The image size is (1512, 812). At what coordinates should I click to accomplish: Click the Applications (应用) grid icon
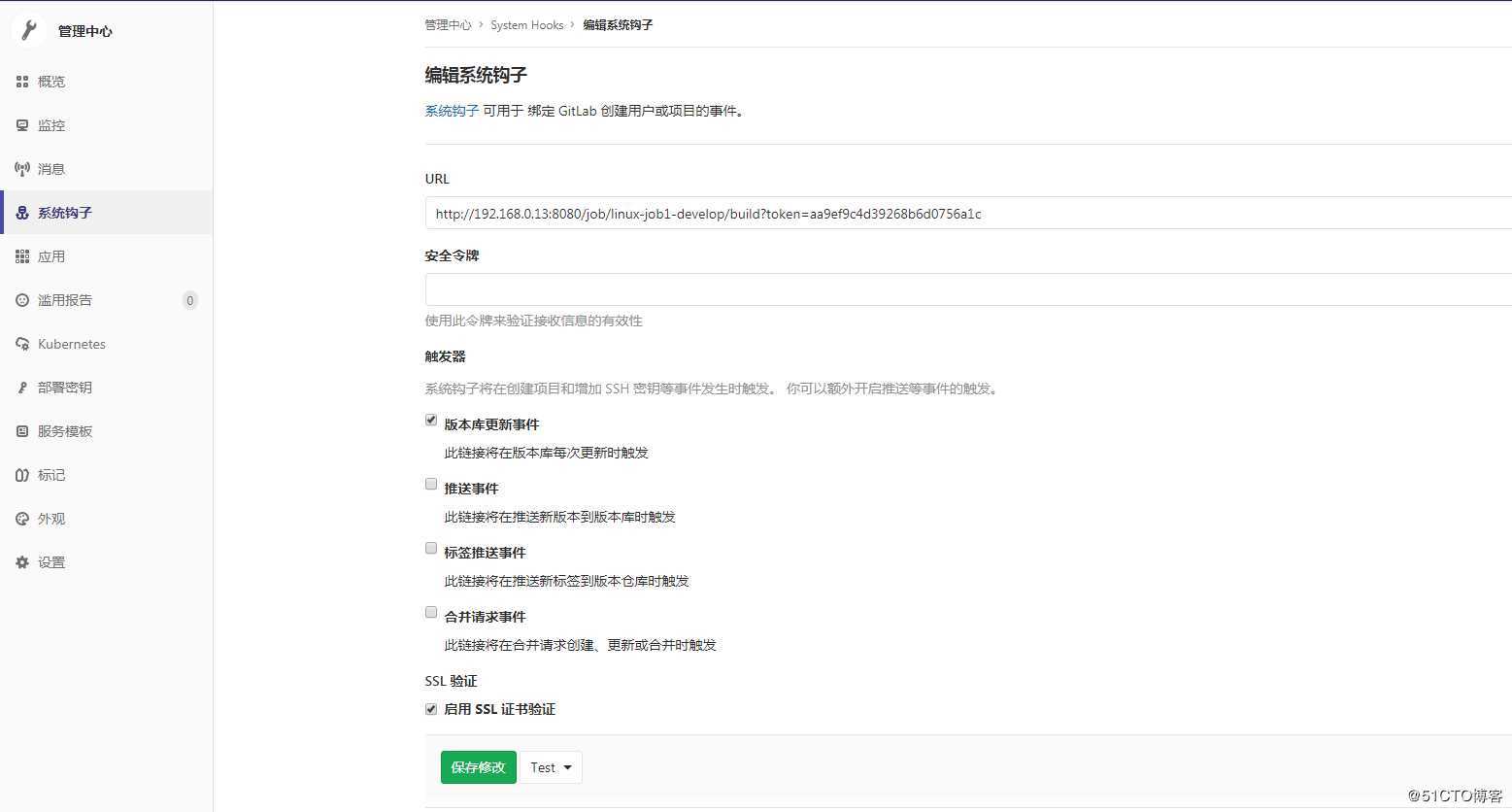pos(22,256)
